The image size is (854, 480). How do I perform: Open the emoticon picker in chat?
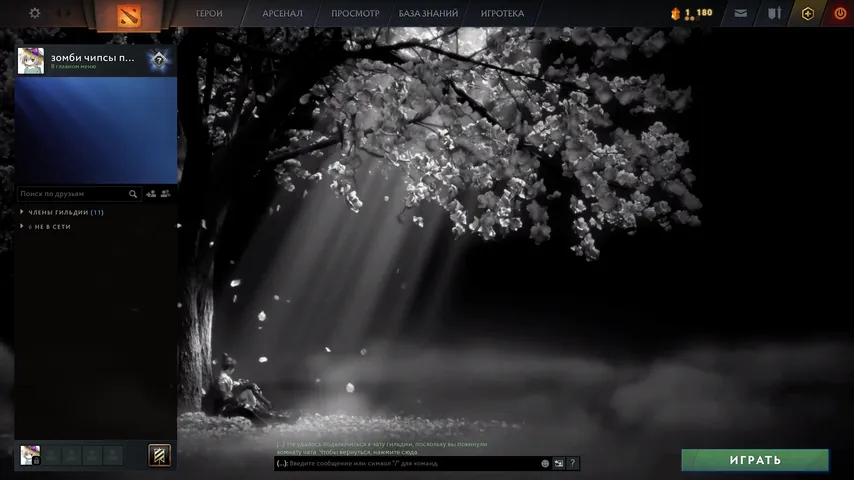tap(545, 463)
